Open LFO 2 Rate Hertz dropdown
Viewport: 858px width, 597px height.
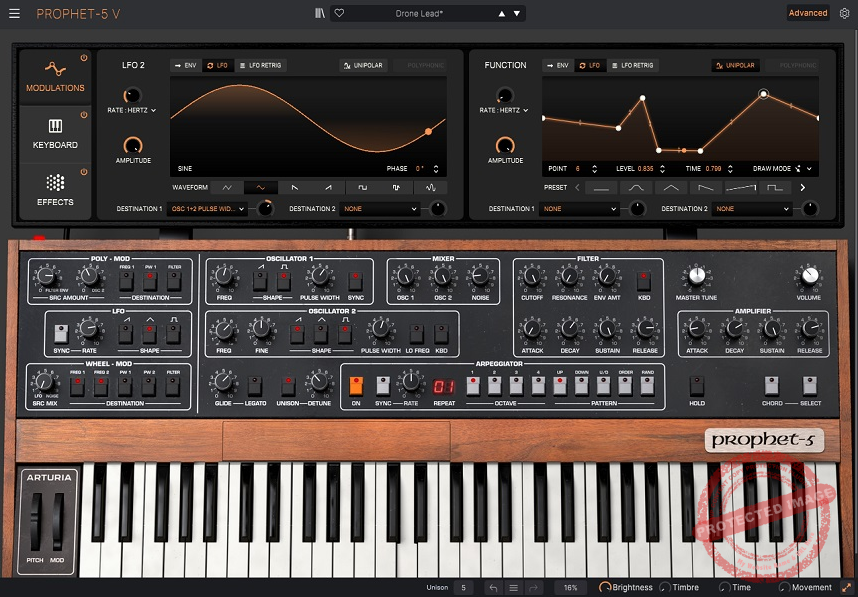132,110
